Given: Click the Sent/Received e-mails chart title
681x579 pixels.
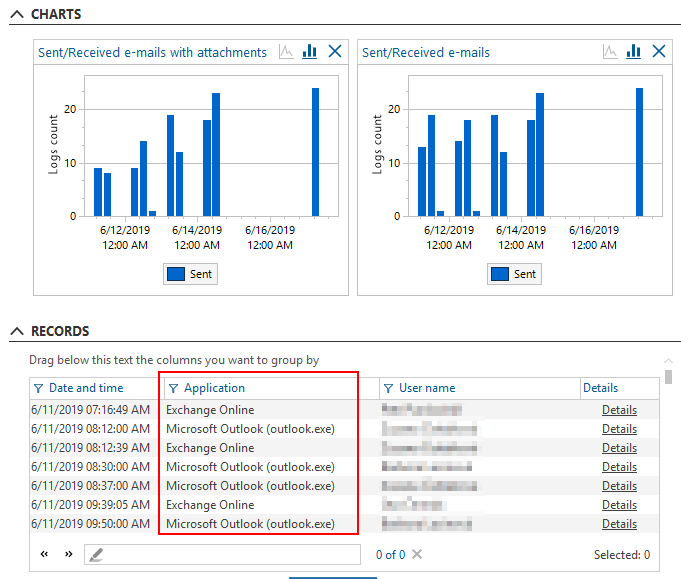Looking at the screenshot, I should [x=426, y=53].
